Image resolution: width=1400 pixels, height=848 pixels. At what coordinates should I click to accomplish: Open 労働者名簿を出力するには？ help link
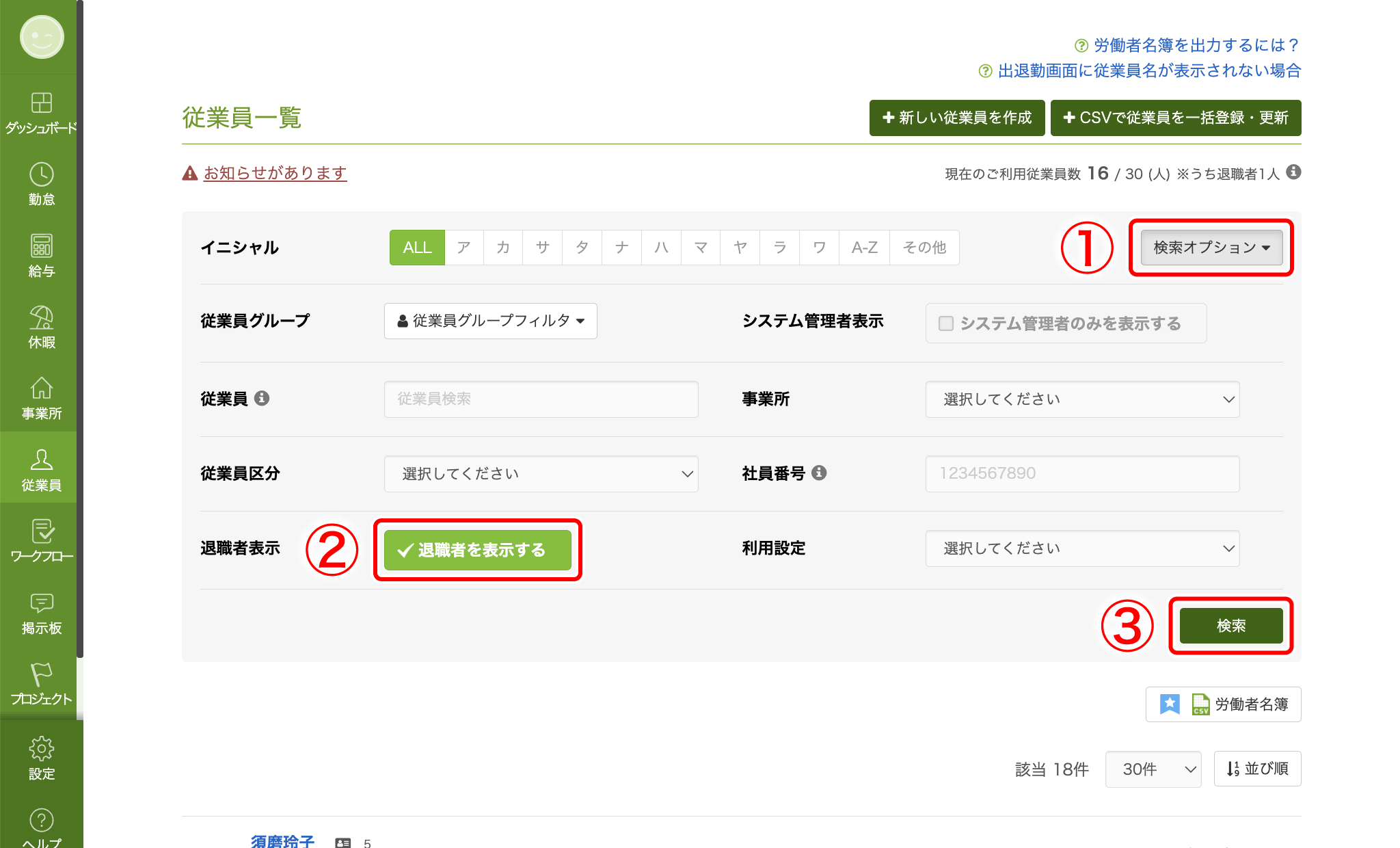[1196, 45]
